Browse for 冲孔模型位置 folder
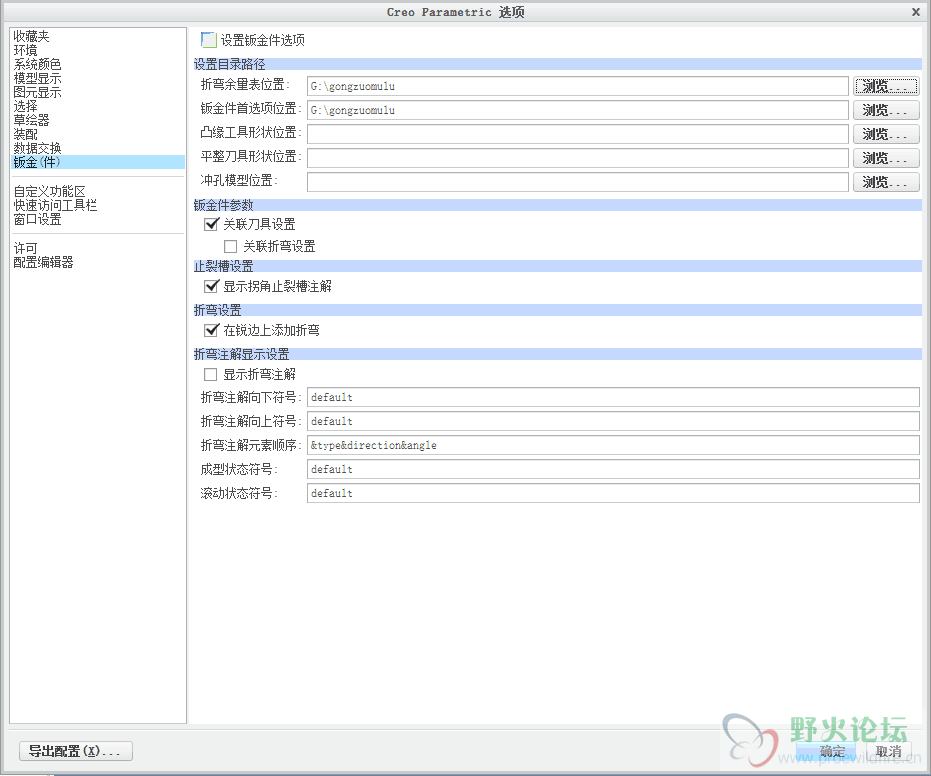931x776 pixels. coord(886,182)
